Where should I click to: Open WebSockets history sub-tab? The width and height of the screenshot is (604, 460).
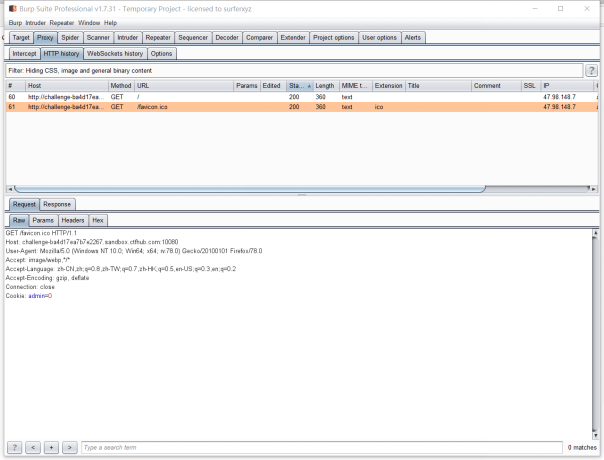115,54
